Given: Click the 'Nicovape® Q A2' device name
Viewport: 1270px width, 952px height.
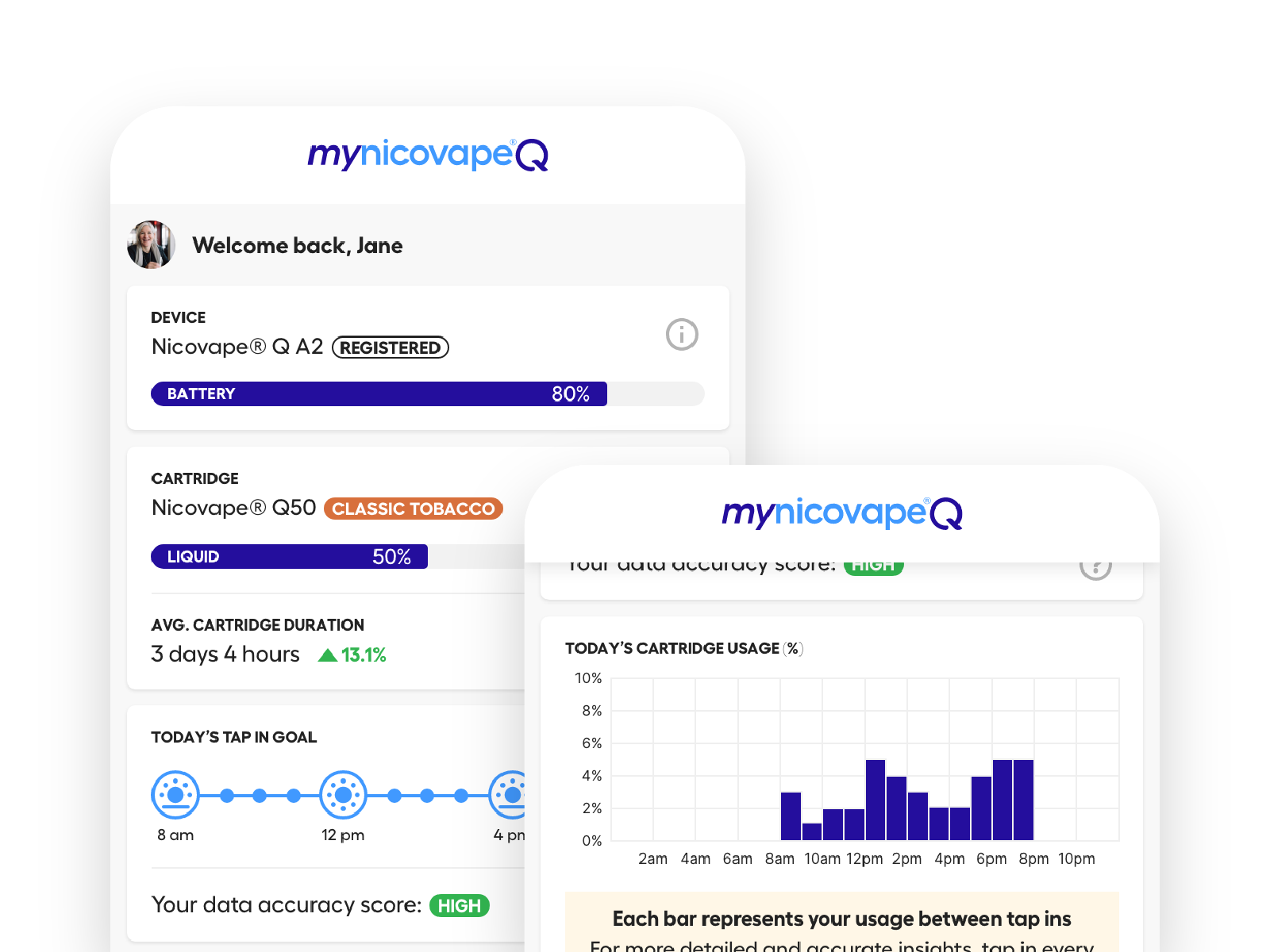Looking at the screenshot, I should [237, 347].
